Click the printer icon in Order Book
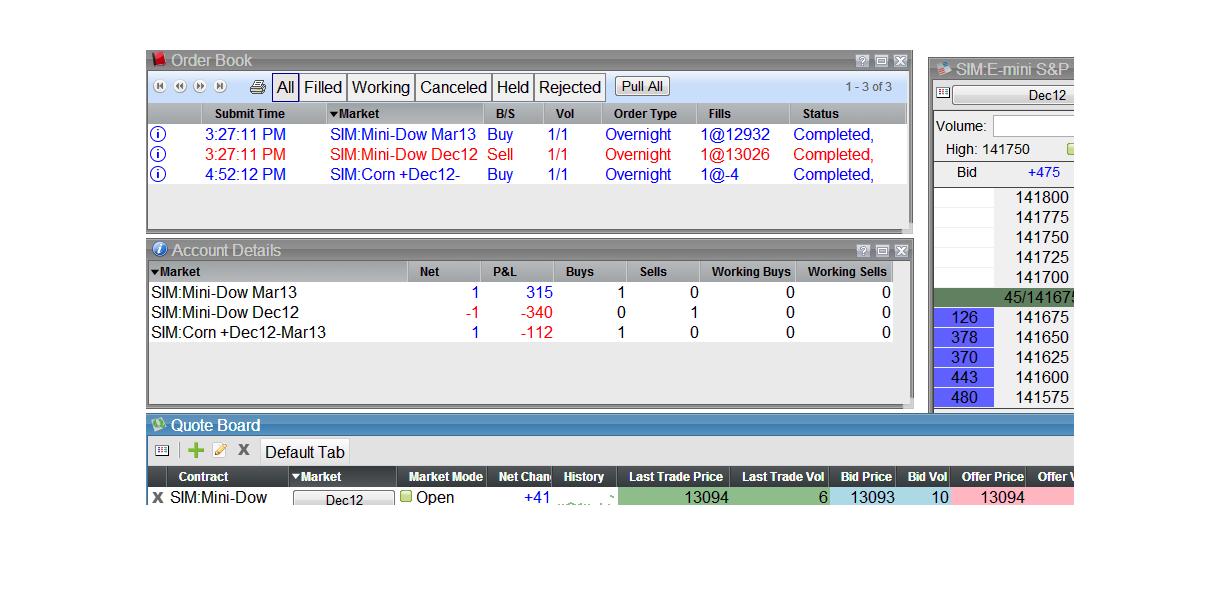This screenshot has height=602, width=1218. [x=258, y=87]
